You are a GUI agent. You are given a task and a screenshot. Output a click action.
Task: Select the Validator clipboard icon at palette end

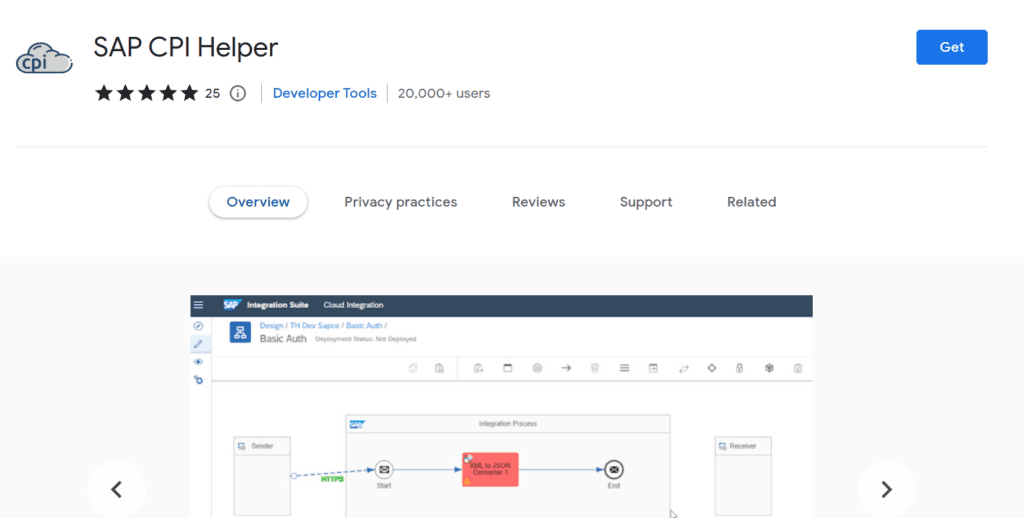pyautogui.click(x=798, y=368)
